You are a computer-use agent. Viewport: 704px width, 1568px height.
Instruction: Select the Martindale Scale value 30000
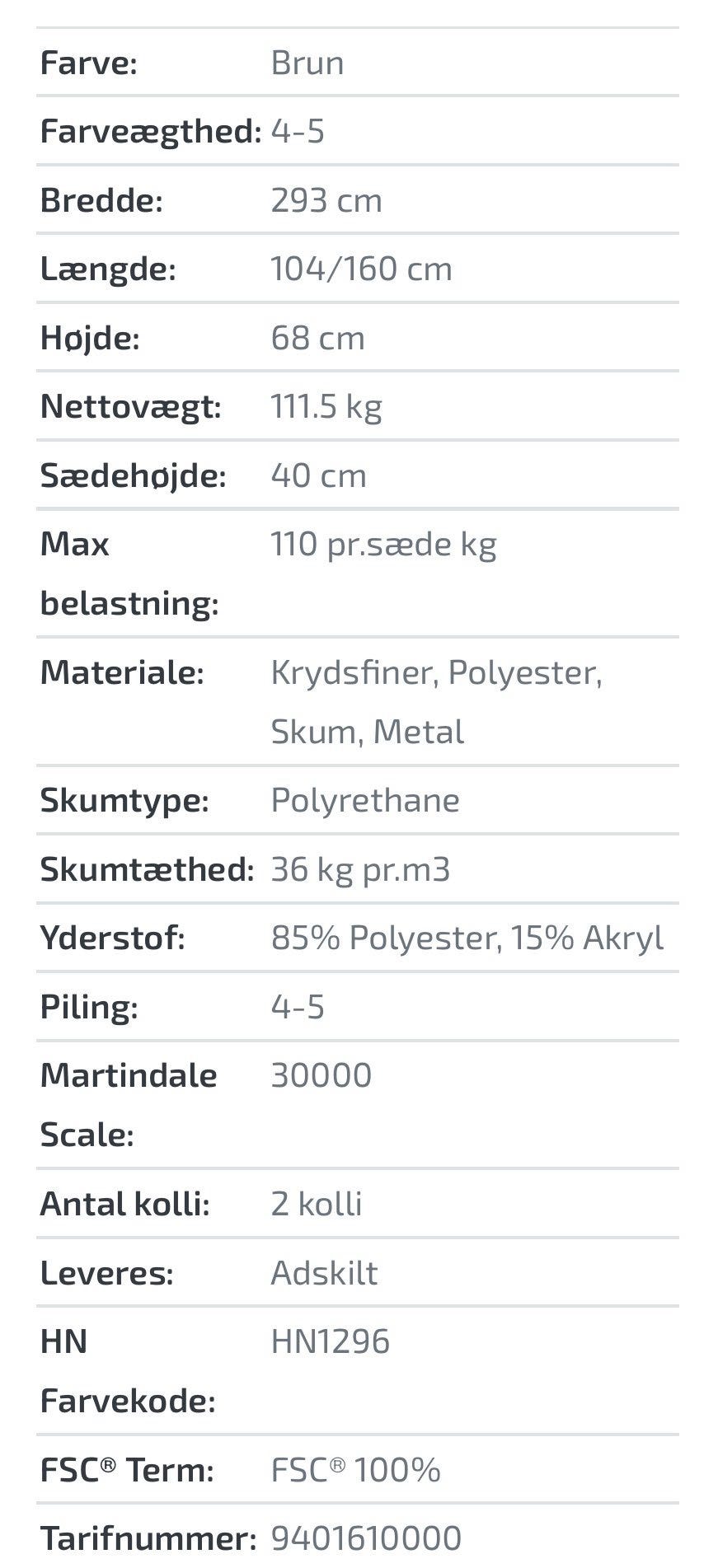click(321, 1075)
